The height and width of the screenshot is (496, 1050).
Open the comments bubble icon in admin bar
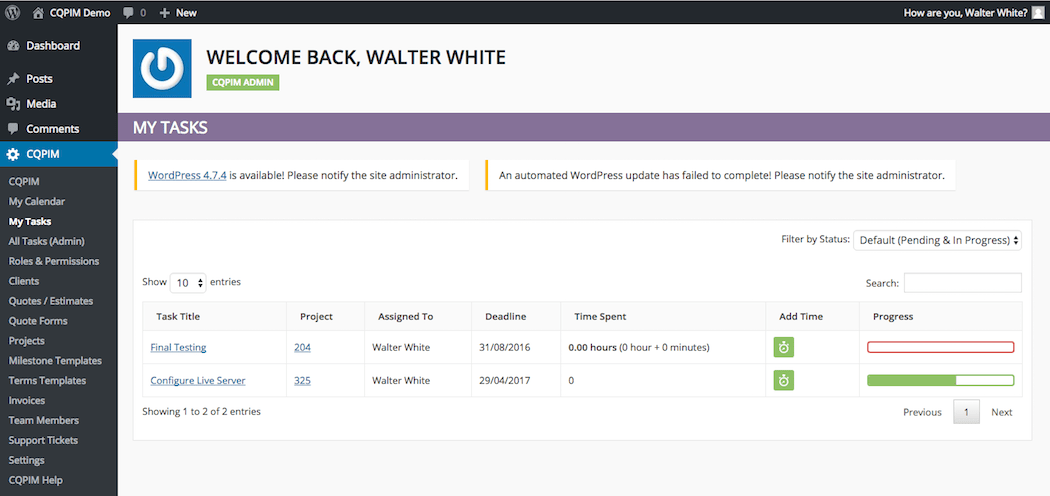(x=129, y=13)
